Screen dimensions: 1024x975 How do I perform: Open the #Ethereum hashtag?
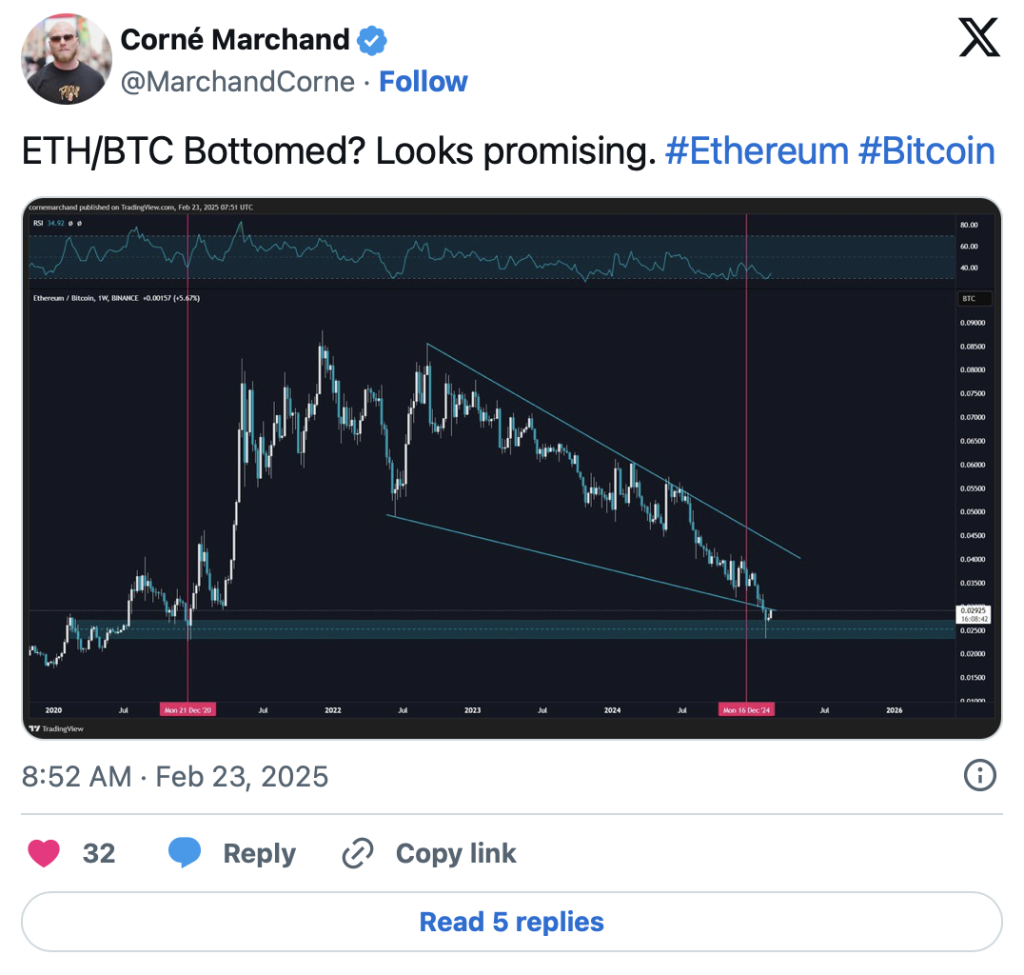click(757, 151)
